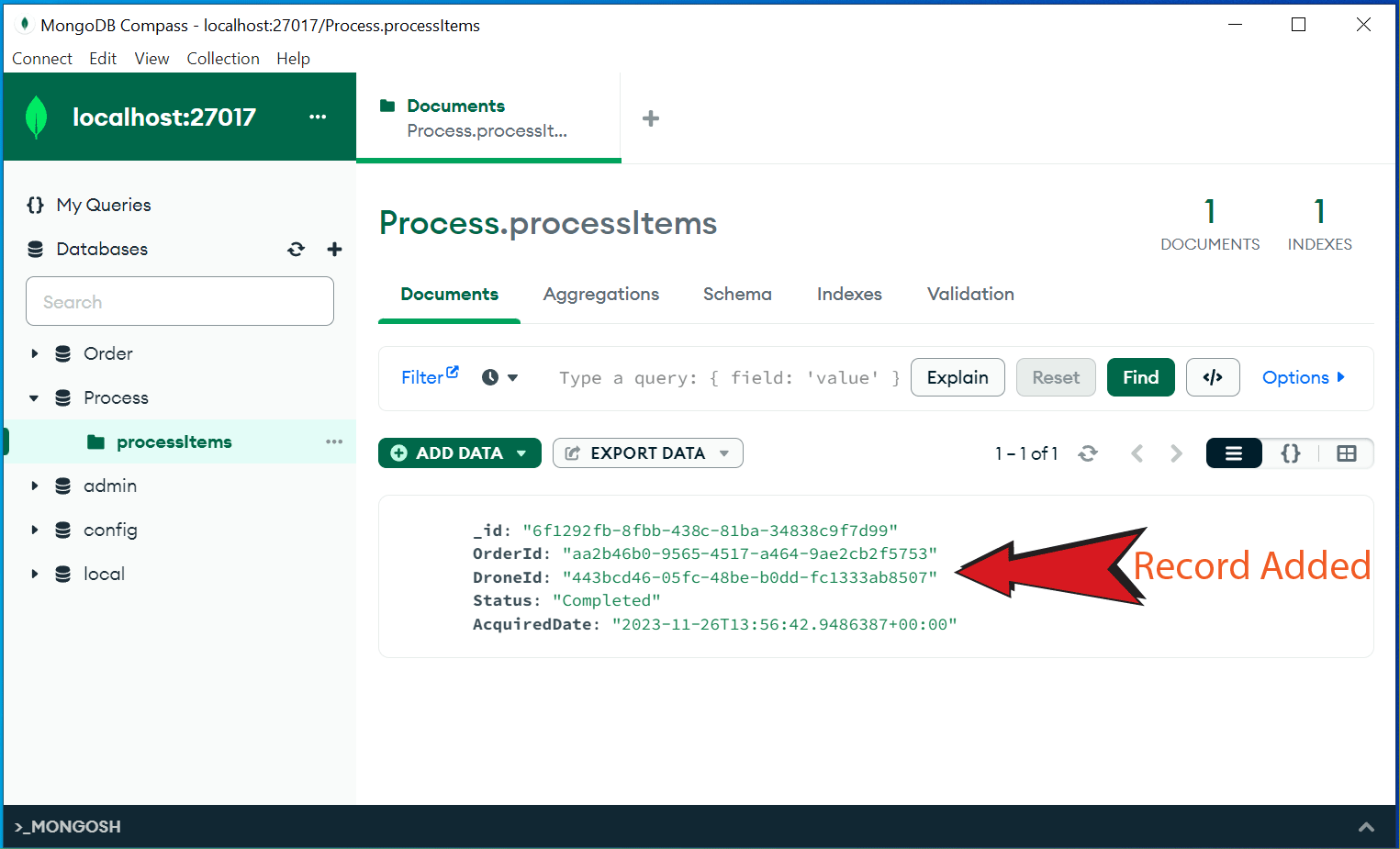
Task: Open My Queries in sidebar
Action: click(x=89, y=205)
